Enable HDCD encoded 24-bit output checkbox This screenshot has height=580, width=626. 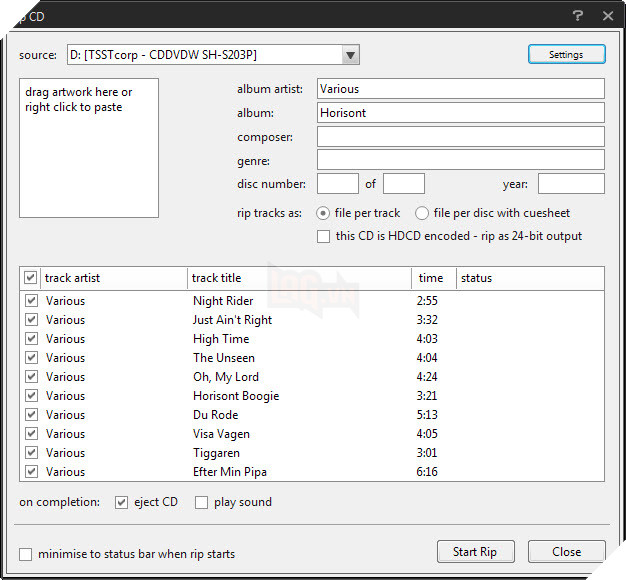coord(324,237)
